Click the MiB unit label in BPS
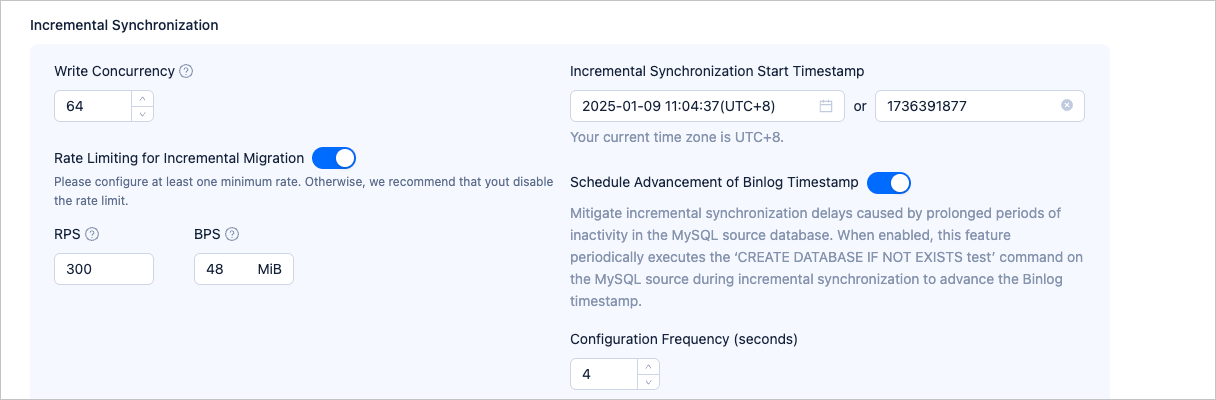Image resolution: width=1216 pixels, height=400 pixels. coord(269,269)
